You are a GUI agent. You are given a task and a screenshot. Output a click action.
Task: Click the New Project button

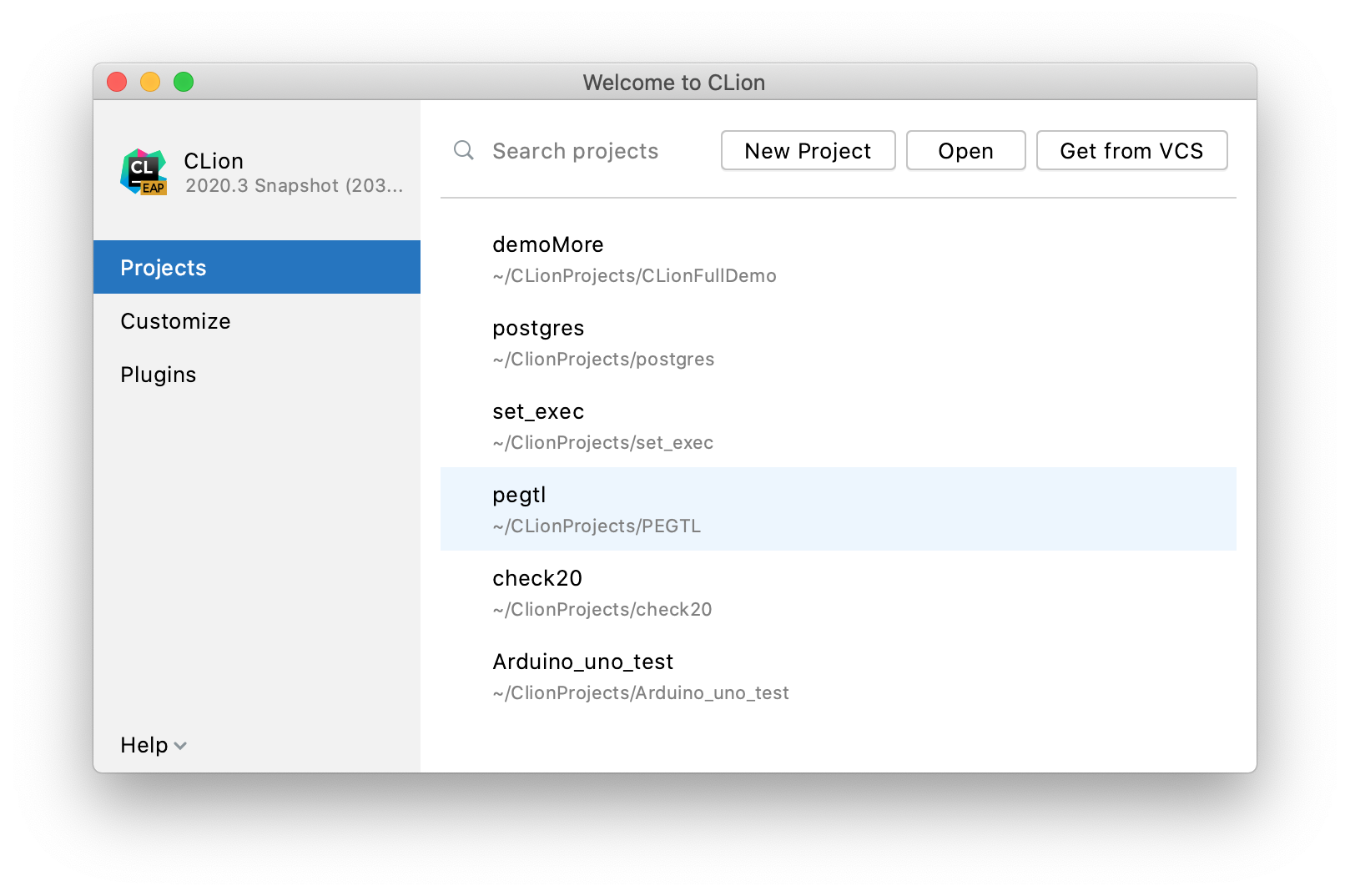[x=808, y=150]
